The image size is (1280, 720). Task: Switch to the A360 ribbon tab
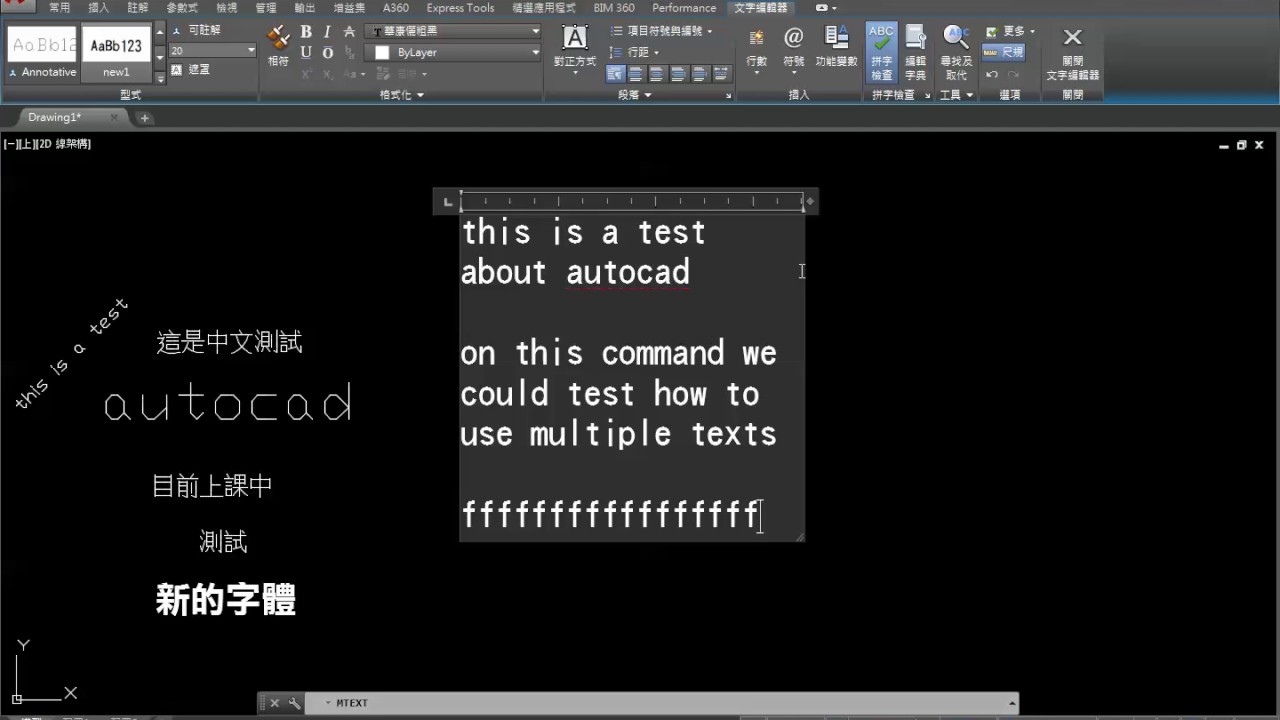click(x=396, y=7)
